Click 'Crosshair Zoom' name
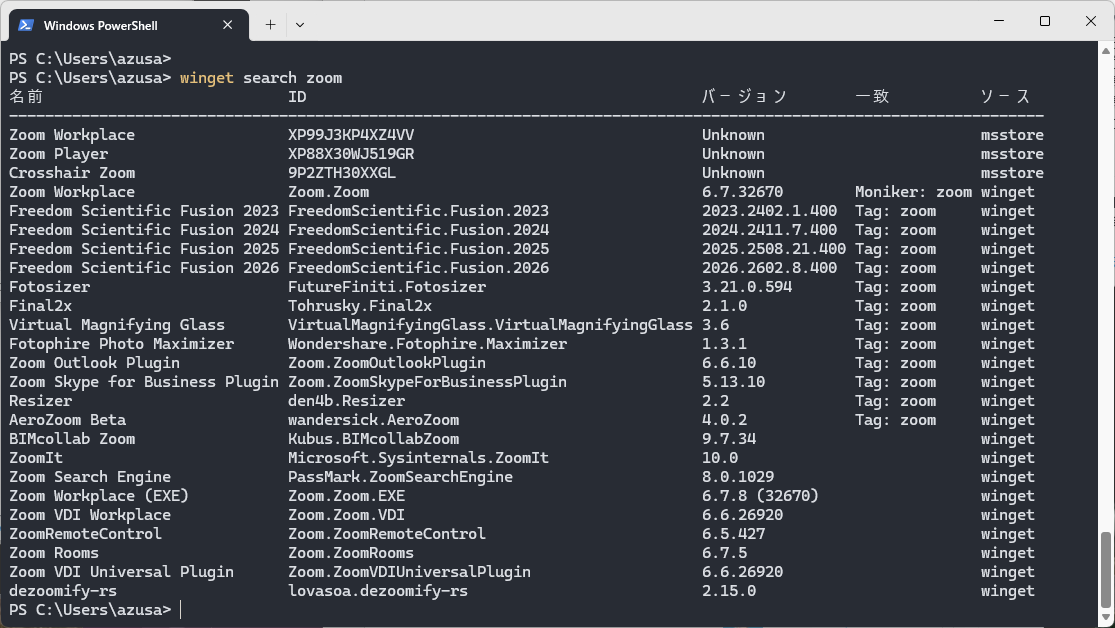The image size is (1115, 628). (x=72, y=173)
